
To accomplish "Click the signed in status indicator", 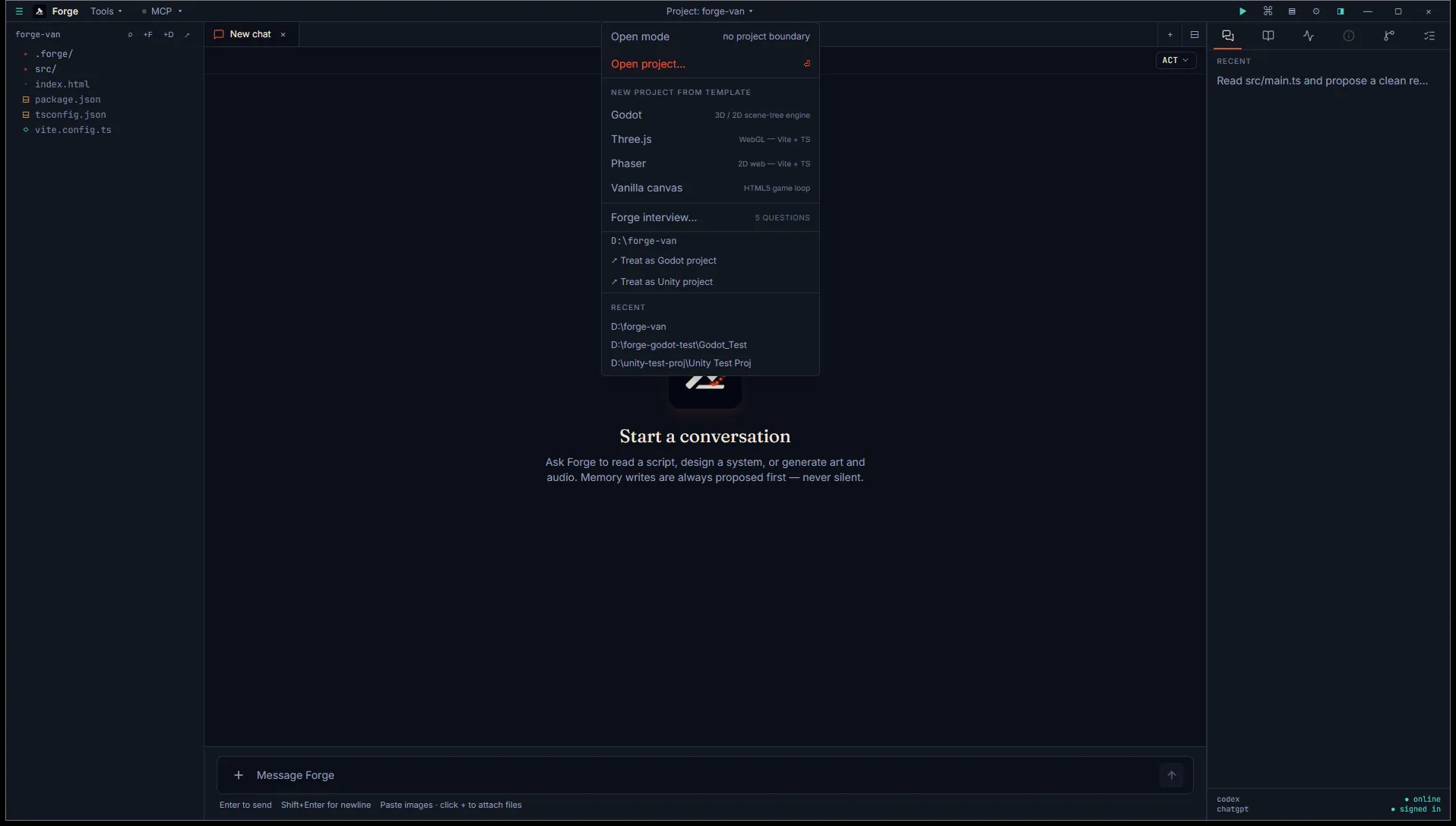I will [1416, 809].
